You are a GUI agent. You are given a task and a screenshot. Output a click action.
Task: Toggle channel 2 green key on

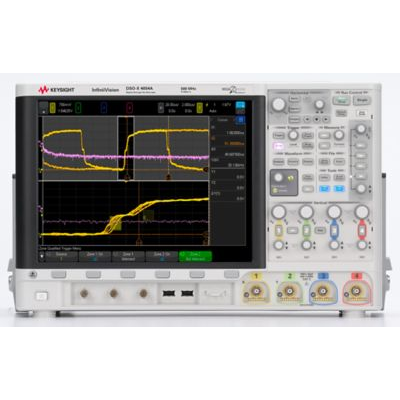click(x=307, y=230)
